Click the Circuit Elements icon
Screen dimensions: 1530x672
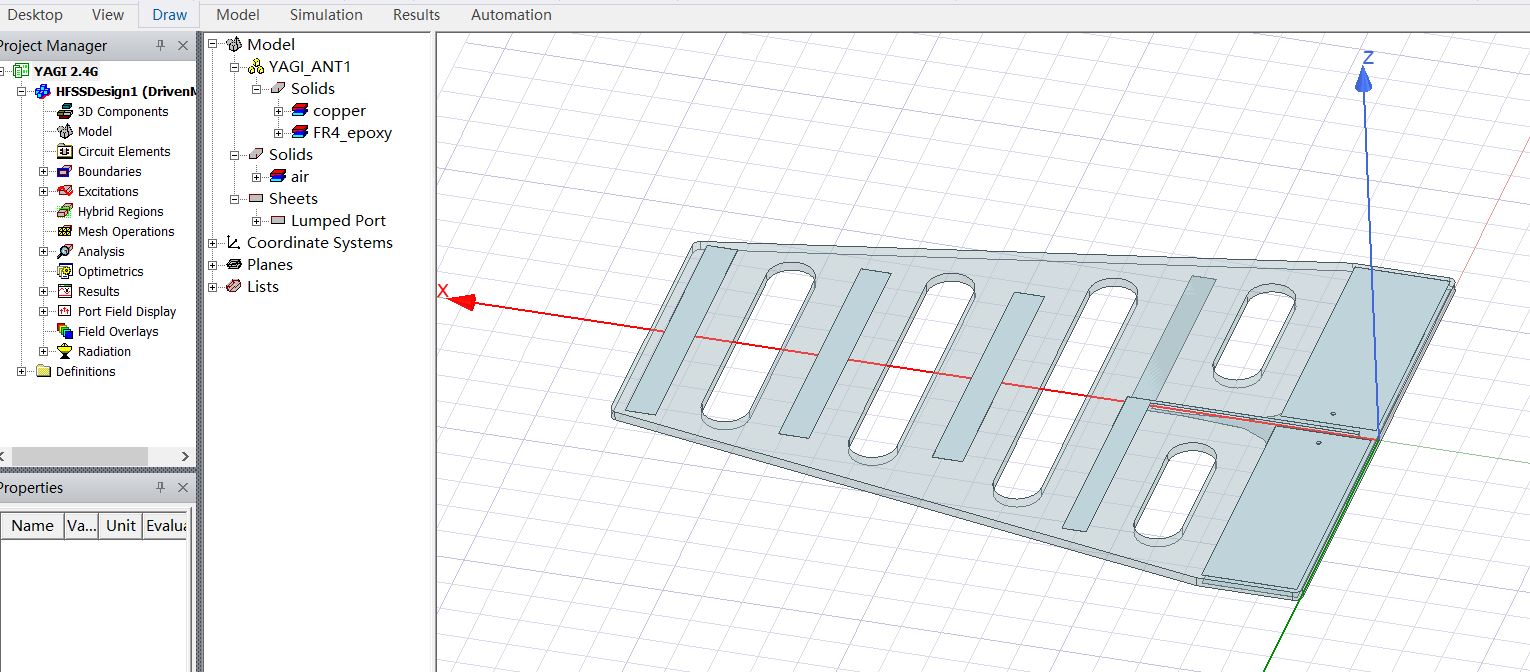click(x=65, y=151)
